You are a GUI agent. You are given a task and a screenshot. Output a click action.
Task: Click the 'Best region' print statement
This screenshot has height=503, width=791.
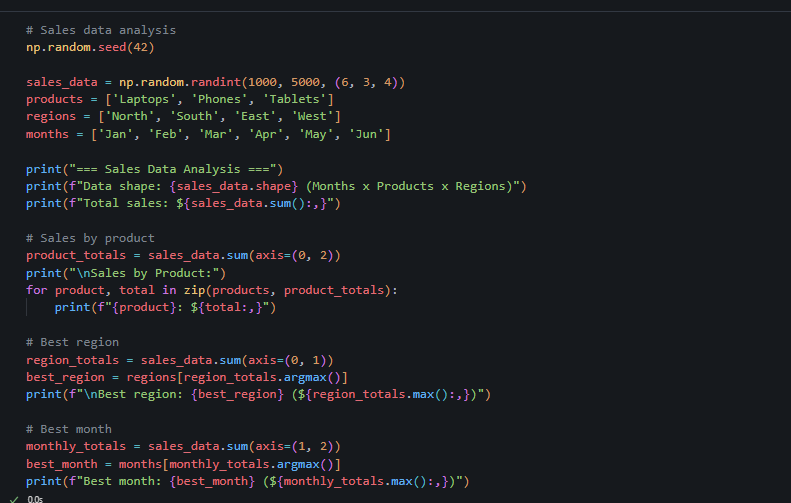point(258,395)
